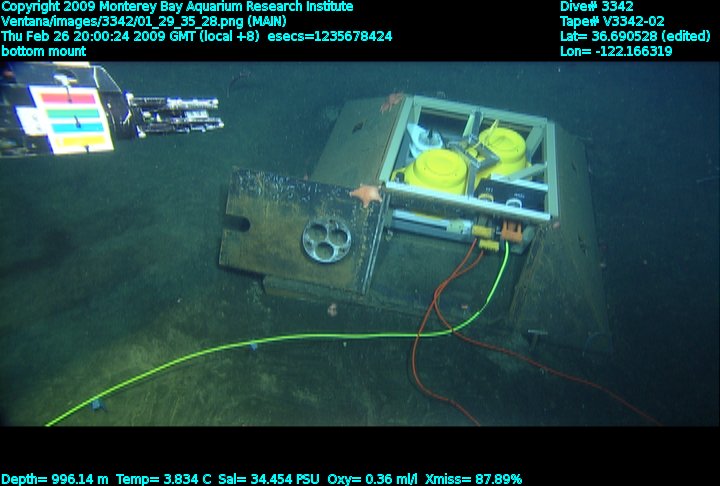Pick the yellow stripe on the color card

pyautogui.click(x=78, y=140)
